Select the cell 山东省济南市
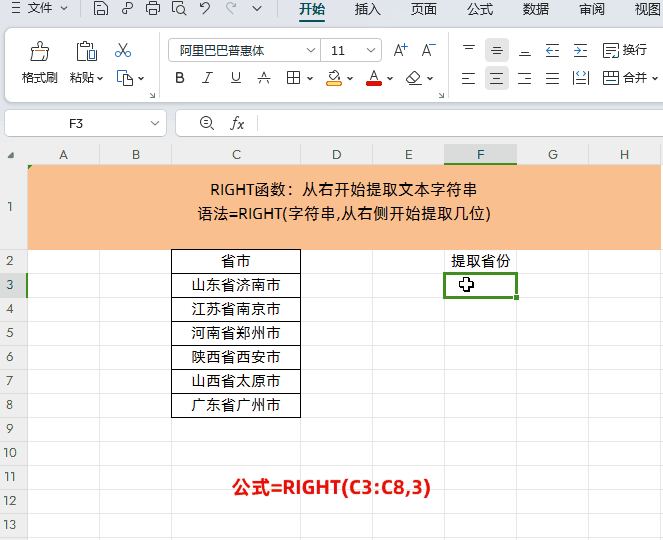 tap(236, 285)
